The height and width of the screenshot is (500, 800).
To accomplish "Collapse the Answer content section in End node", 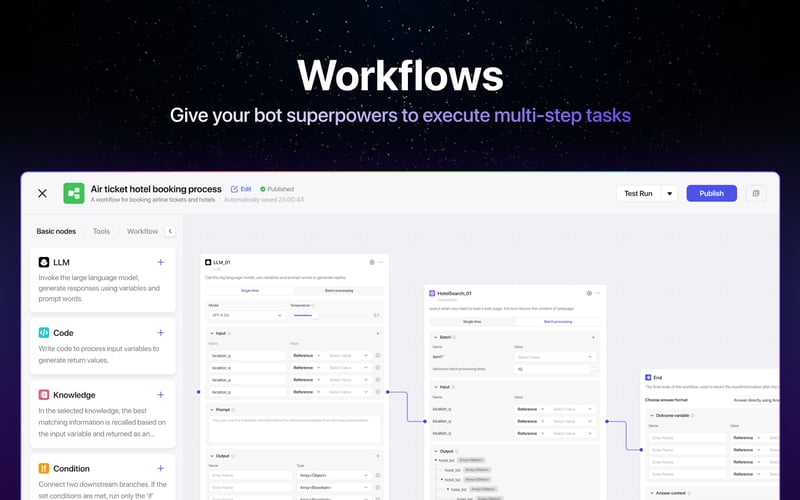I will click(652, 493).
